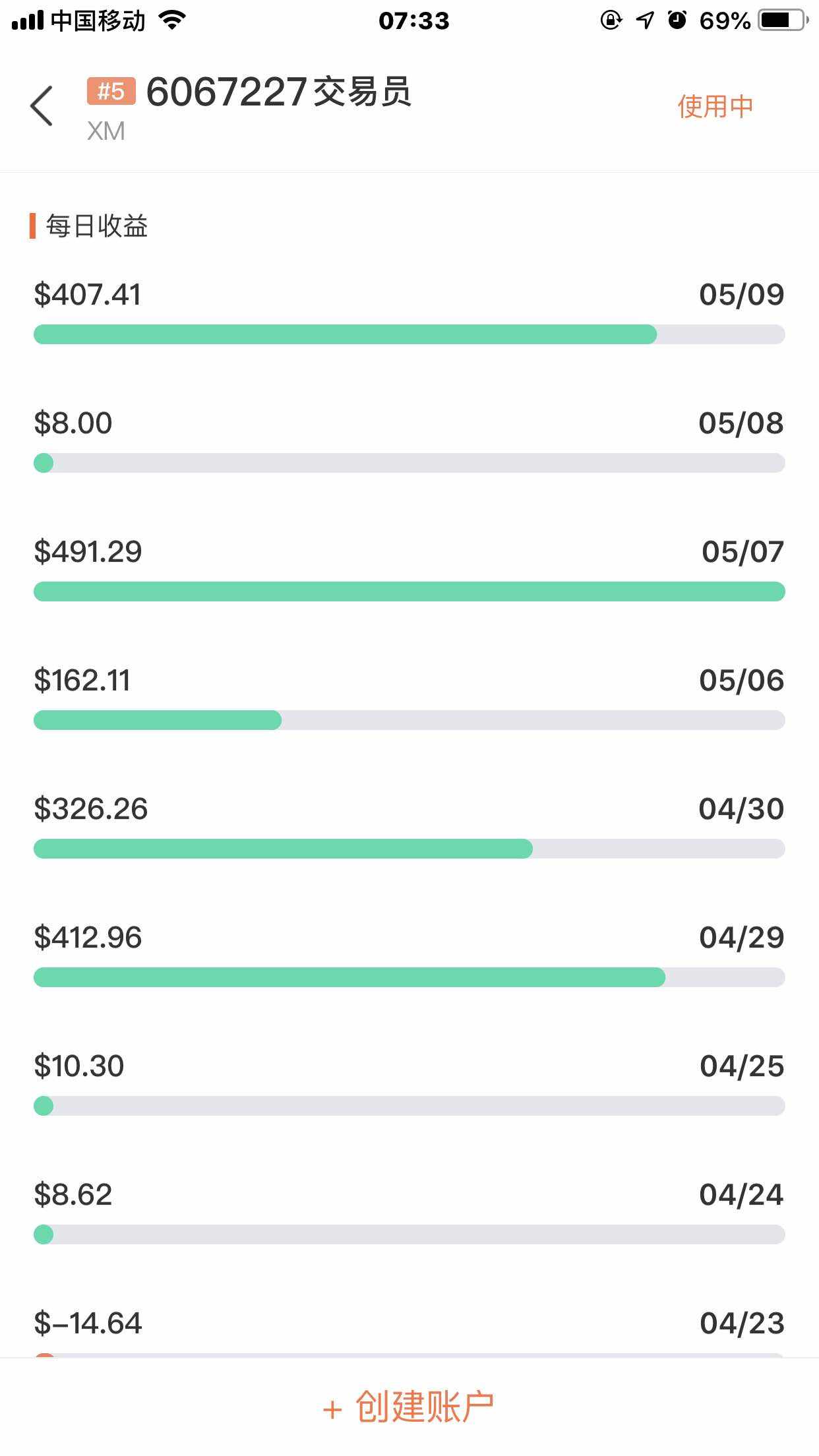
Task: Tap the 05/09 profit progress bar
Action: coord(409,334)
